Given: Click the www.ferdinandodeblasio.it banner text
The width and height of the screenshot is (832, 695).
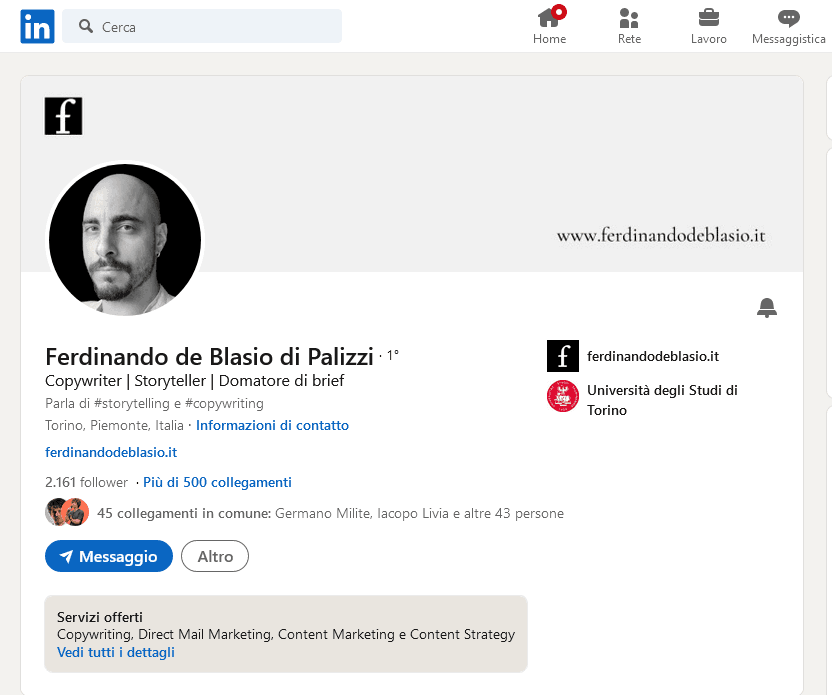Looking at the screenshot, I should (x=661, y=235).
